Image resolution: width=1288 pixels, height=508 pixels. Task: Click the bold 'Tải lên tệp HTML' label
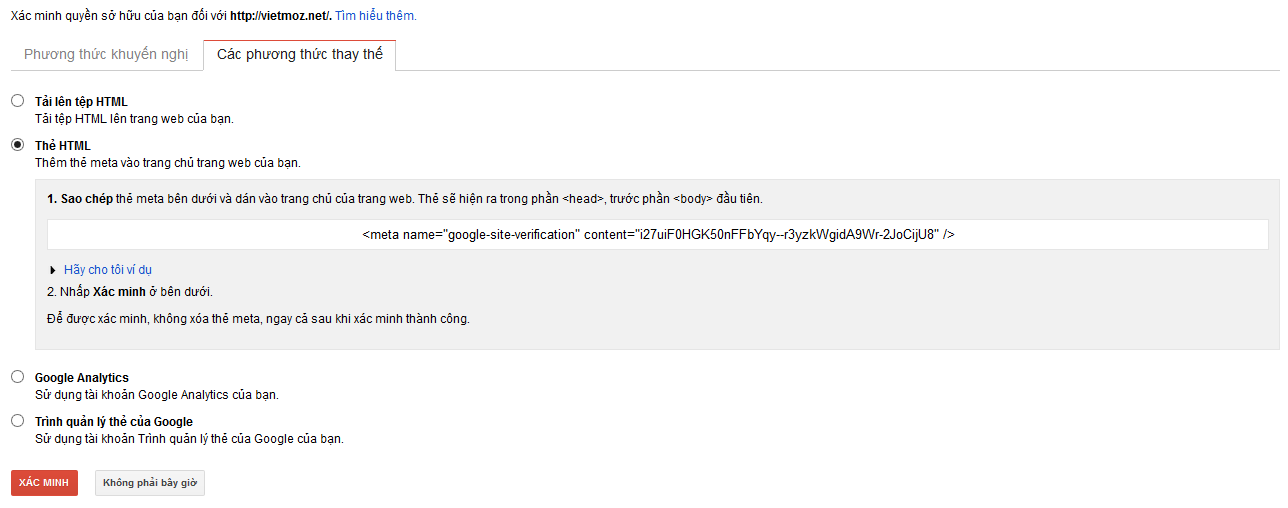coord(81,102)
